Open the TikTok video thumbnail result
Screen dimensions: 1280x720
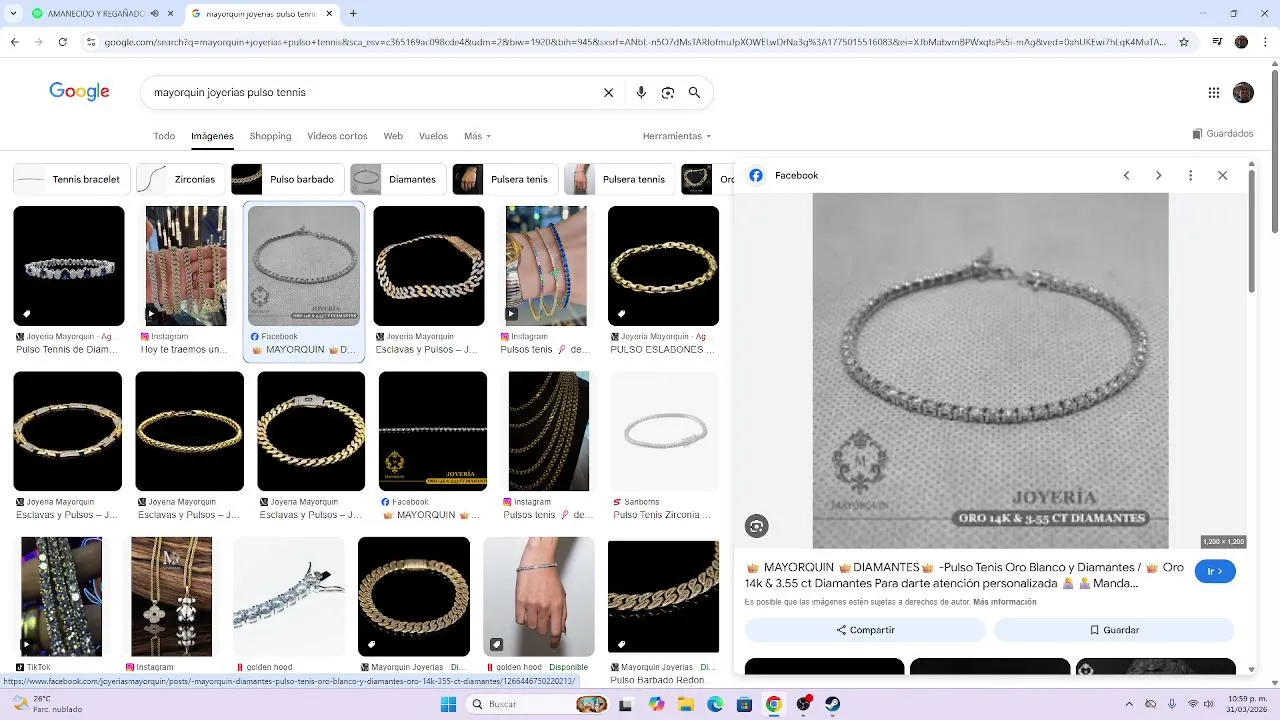pos(61,597)
